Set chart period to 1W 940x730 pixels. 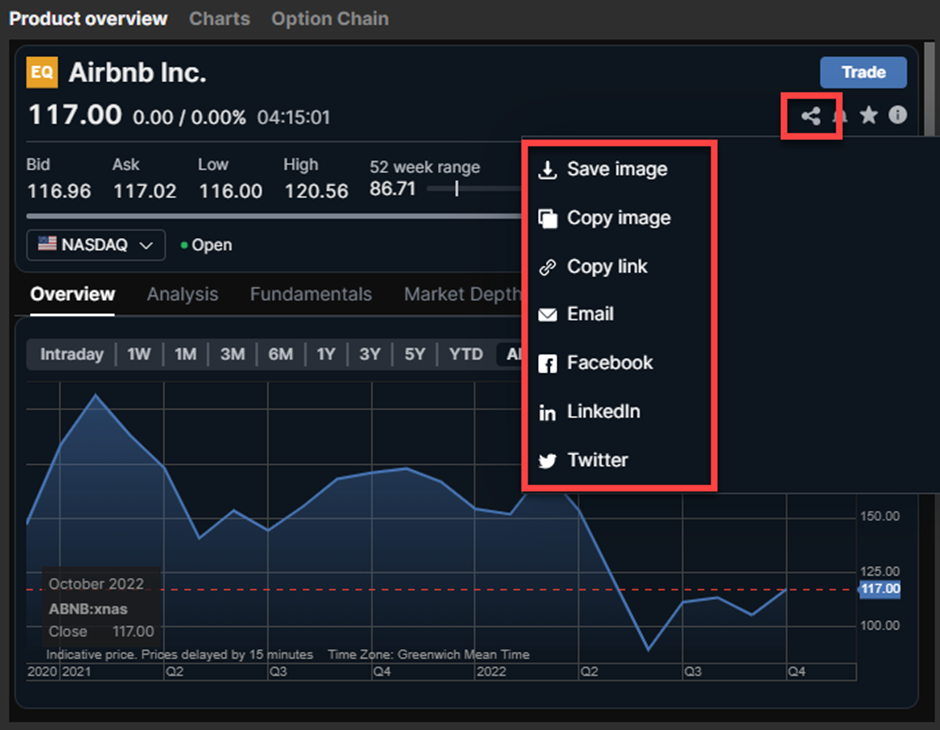[138, 354]
